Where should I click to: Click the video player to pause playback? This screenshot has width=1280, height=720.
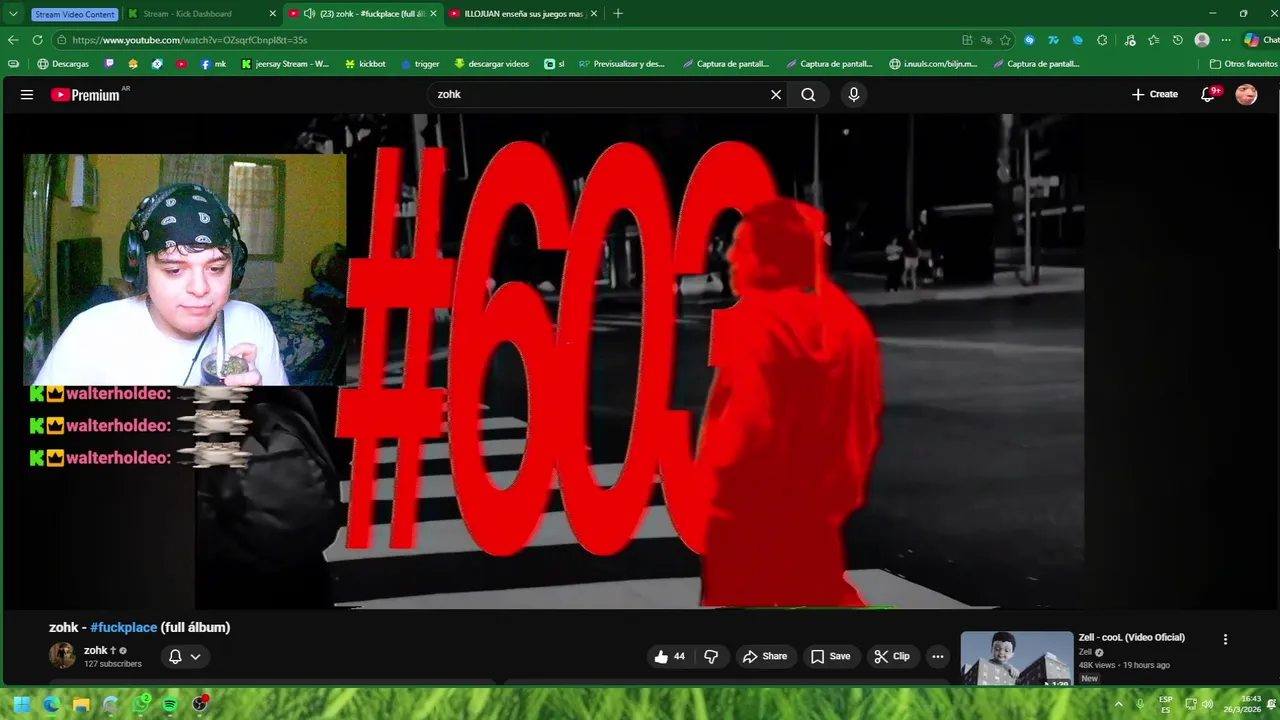tap(640, 360)
